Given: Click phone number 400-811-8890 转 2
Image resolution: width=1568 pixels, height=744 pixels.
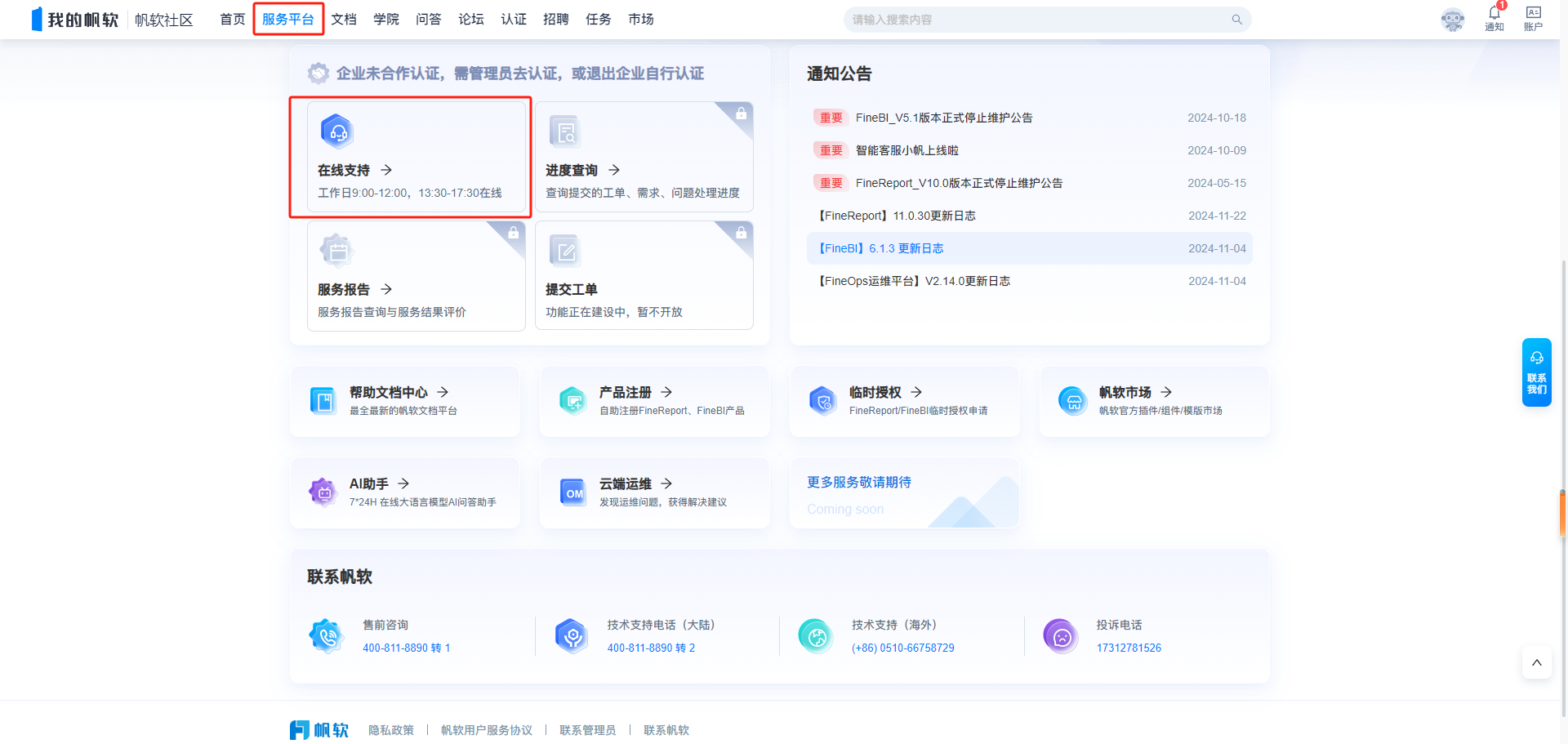Looking at the screenshot, I should (x=652, y=648).
